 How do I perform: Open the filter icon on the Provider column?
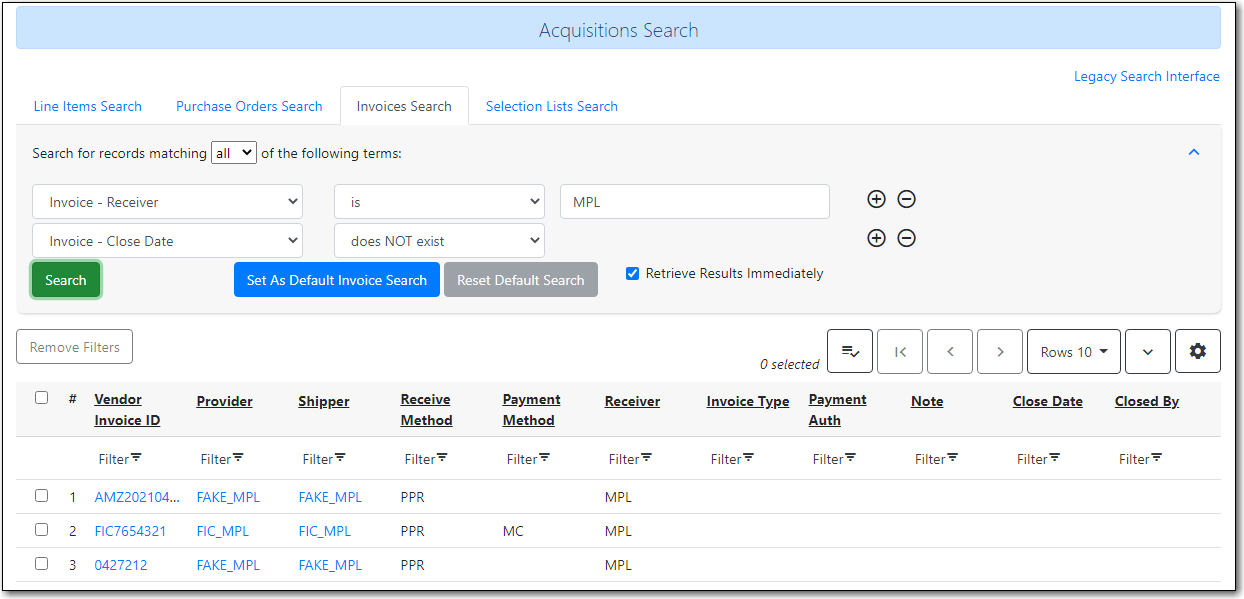click(x=236, y=458)
